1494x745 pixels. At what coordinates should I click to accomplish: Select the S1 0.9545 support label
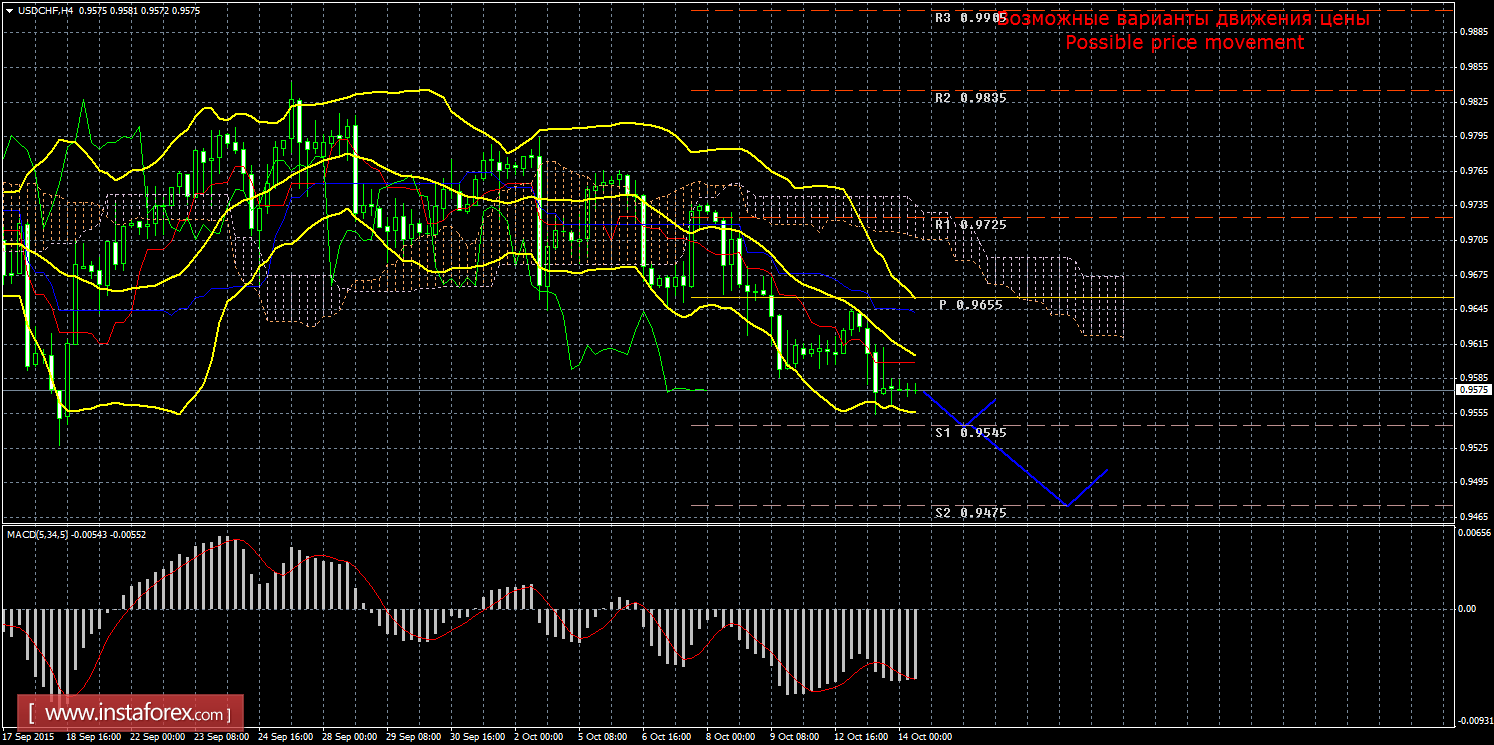tap(970, 433)
